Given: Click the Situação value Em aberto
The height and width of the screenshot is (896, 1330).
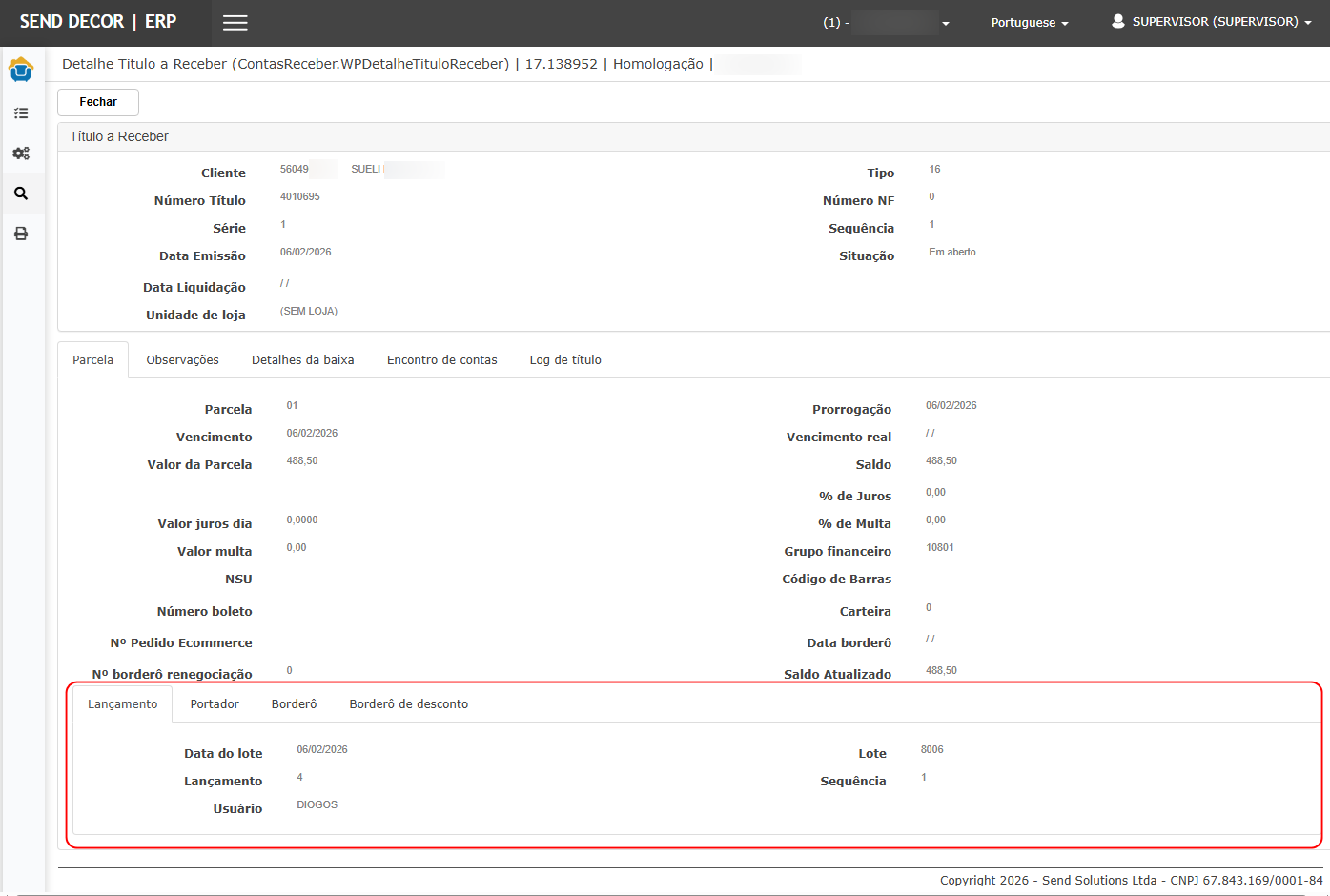Looking at the screenshot, I should point(952,253).
